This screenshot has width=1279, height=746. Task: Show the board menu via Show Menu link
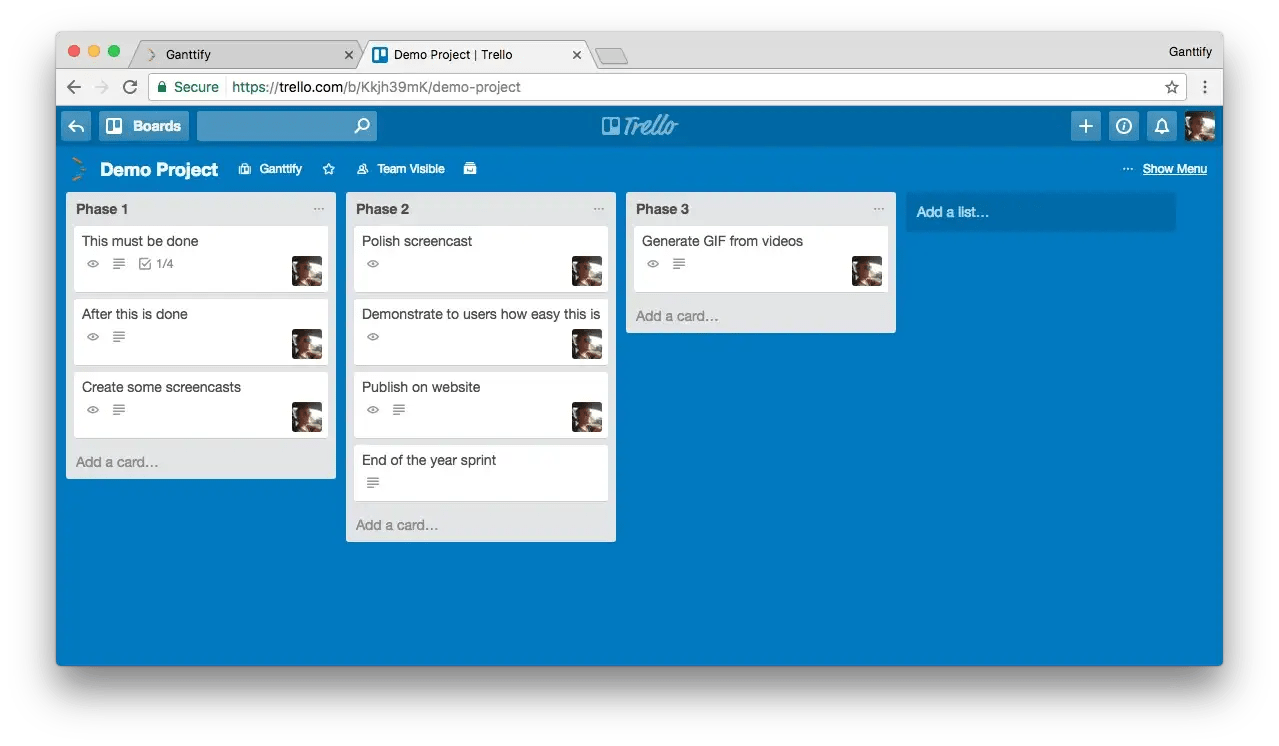1174,168
